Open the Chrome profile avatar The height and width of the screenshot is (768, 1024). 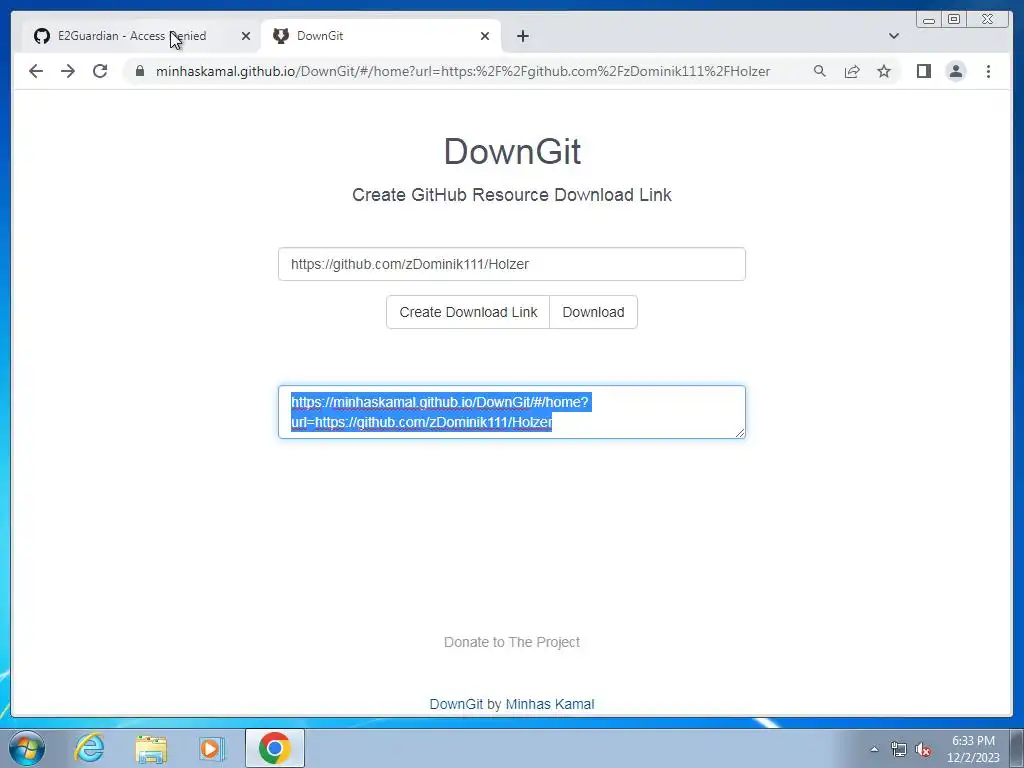[x=955, y=71]
